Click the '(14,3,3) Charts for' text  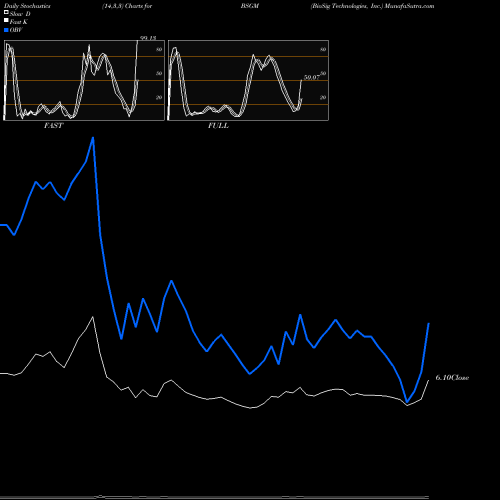(127, 6)
